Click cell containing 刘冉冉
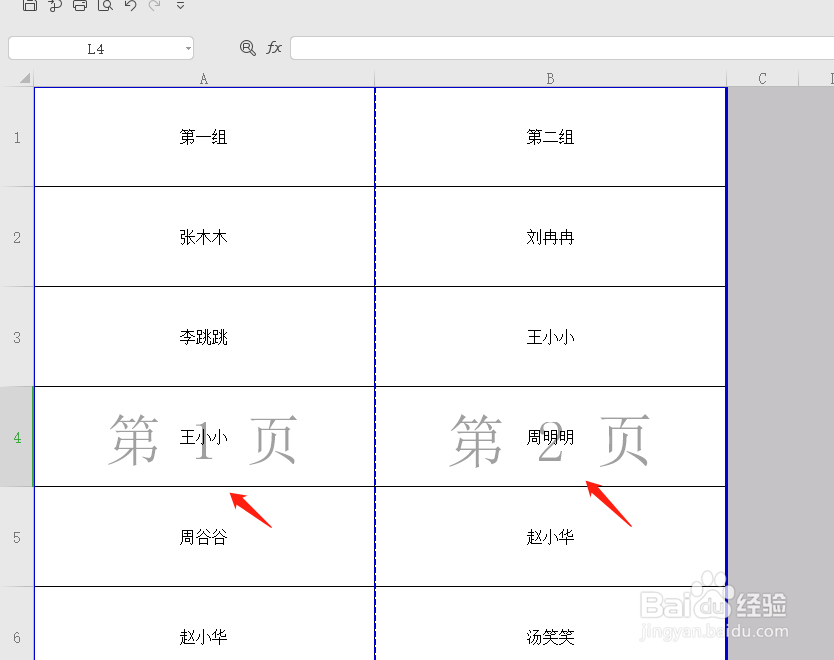Image resolution: width=834 pixels, height=660 pixels. pyautogui.click(x=551, y=237)
